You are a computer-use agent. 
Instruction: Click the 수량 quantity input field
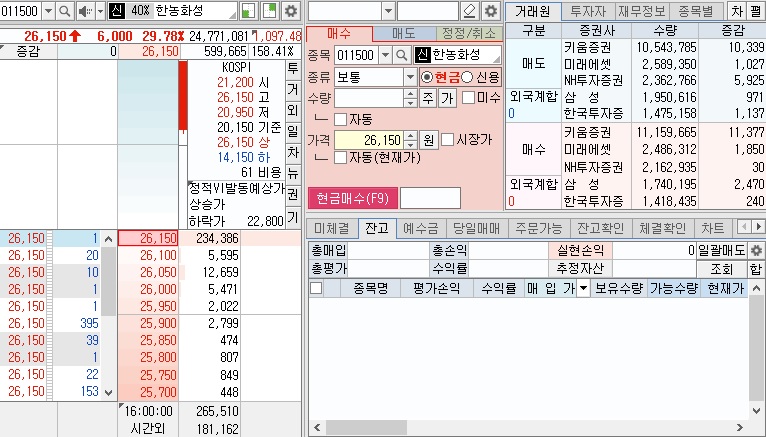tap(369, 98)
